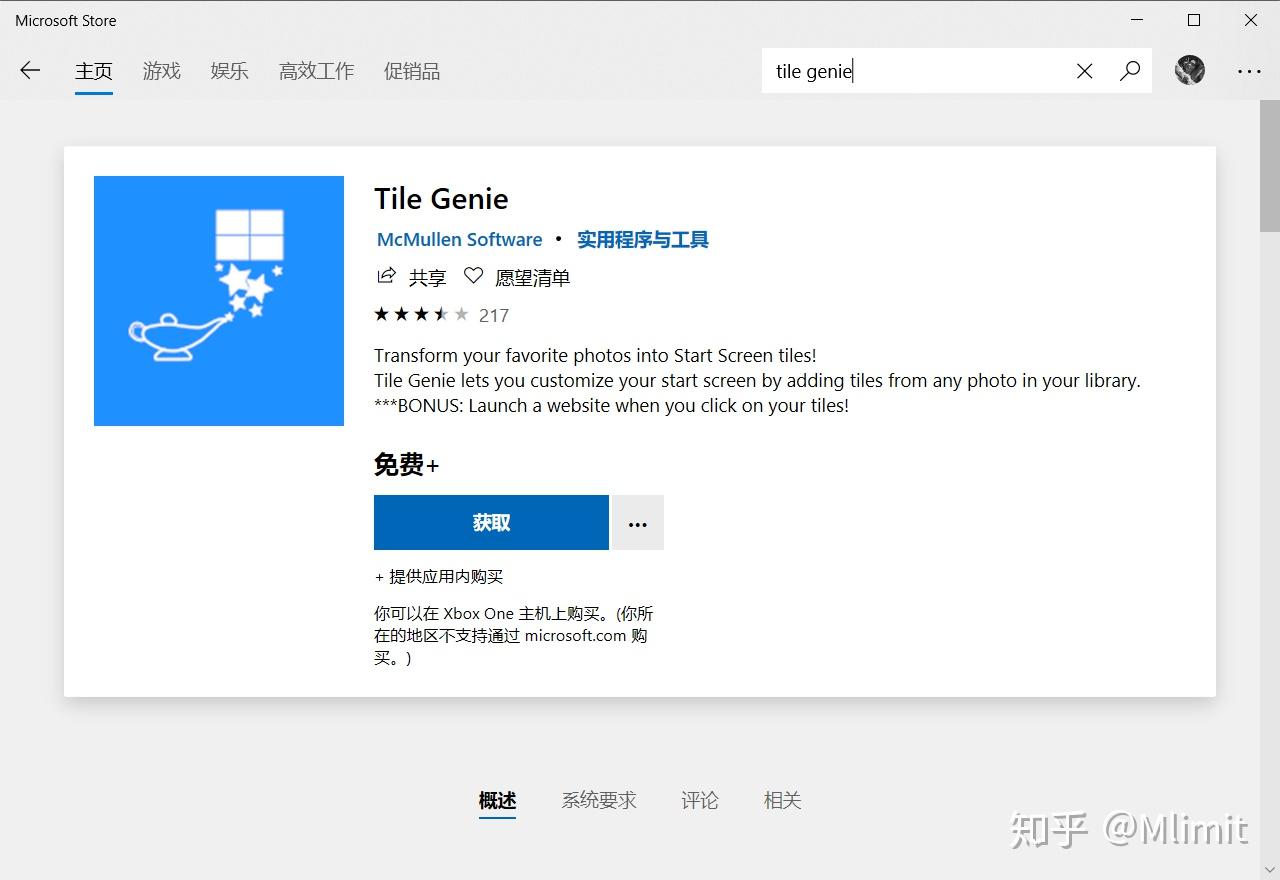View the 相关 section
The width and height of the screenshot is (1280, 880).
pyautogui.click(x=783, y=800)
